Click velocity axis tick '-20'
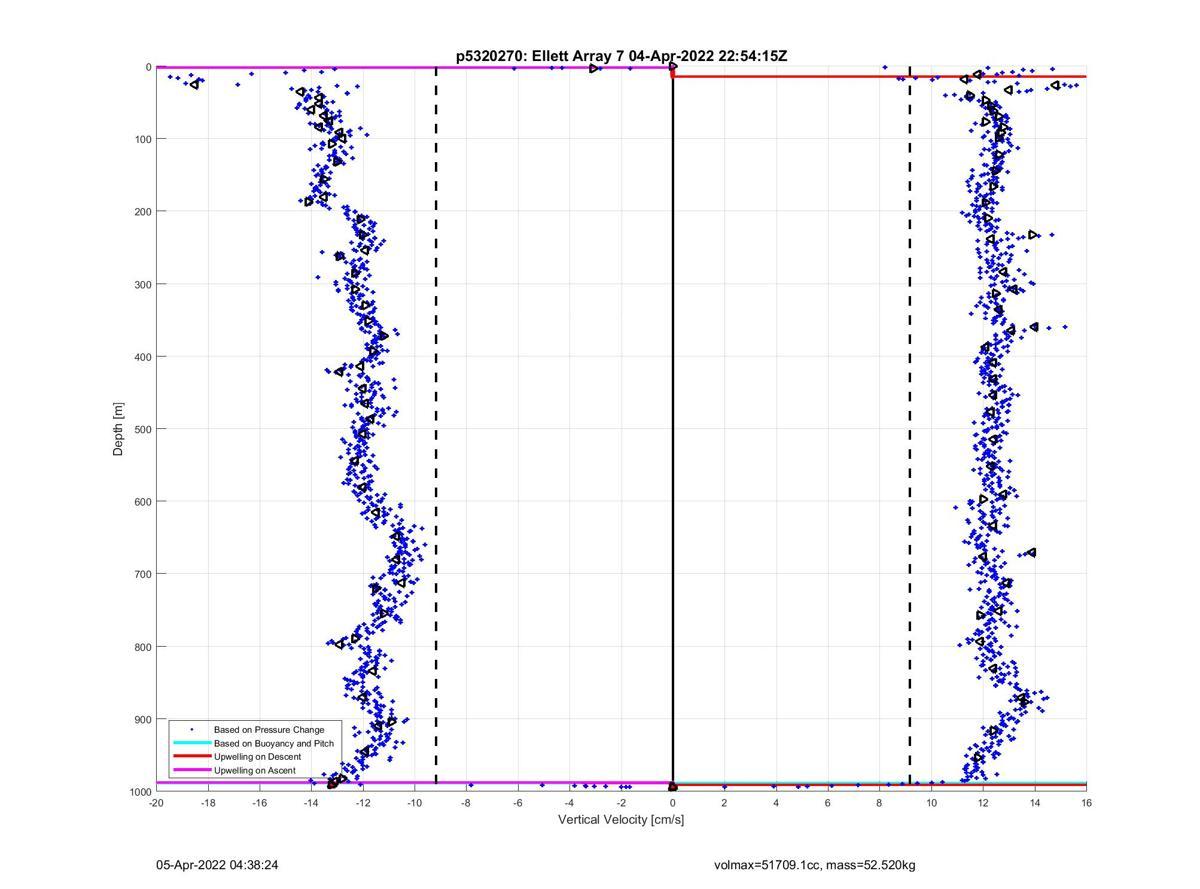This screenshot has width=1200, height=889. pyautogui.click(x=156, y=803)
